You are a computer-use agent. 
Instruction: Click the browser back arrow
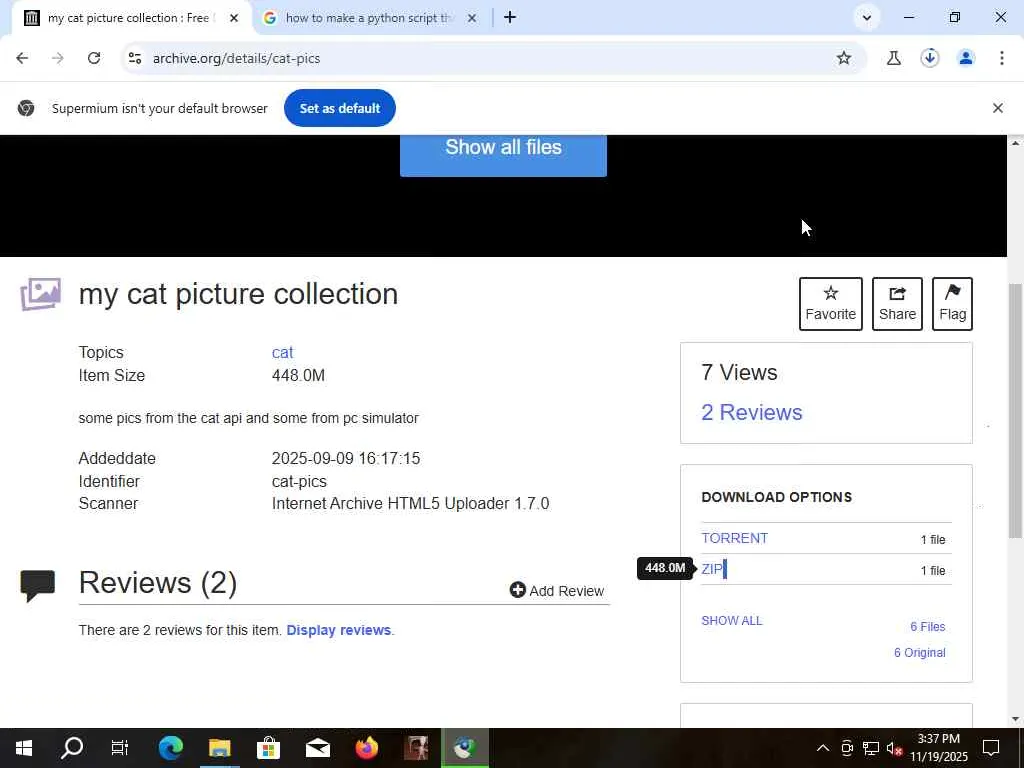[x=22, y=58]
